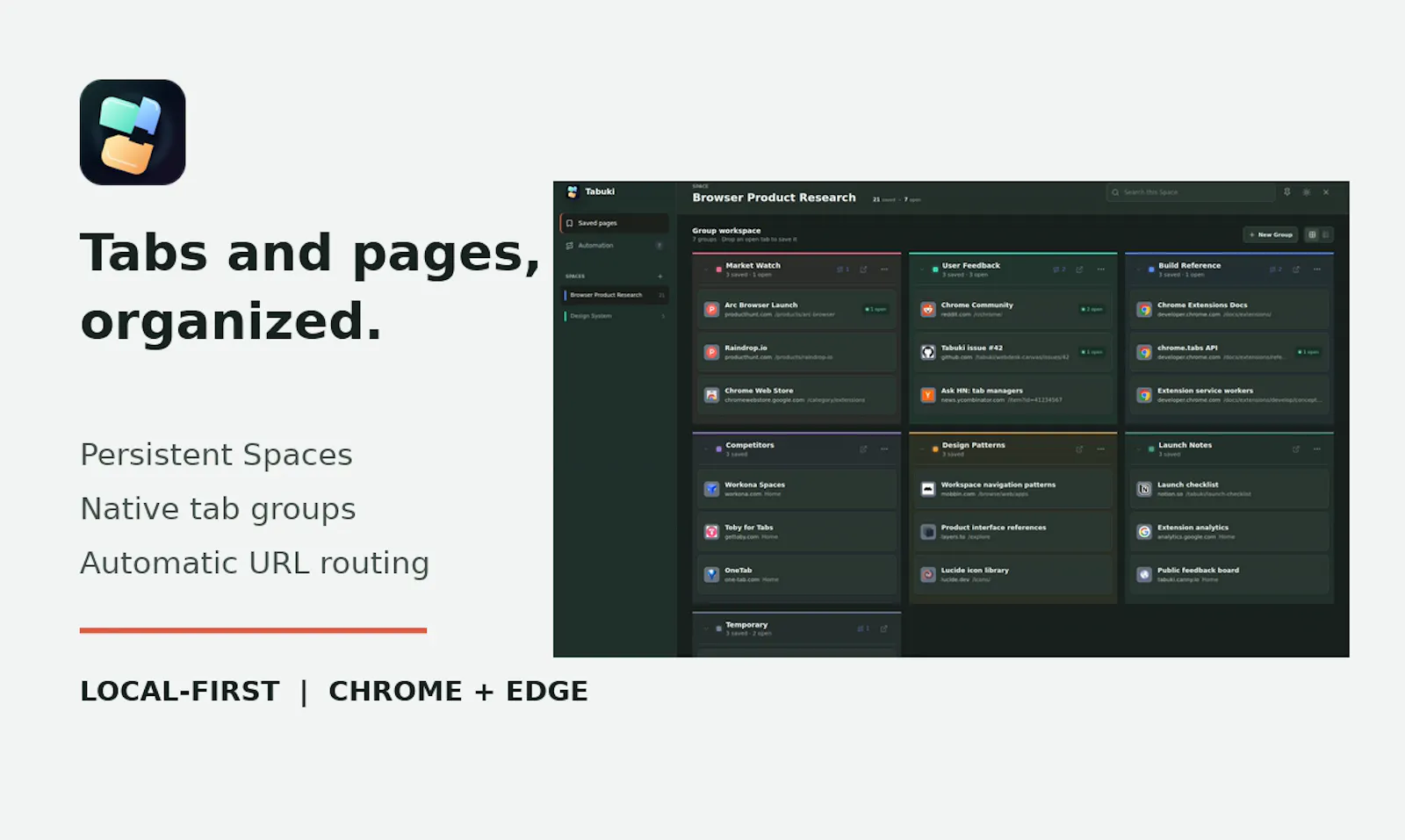This screenshot has width=1405, height=840.
Task: Click the OneTab favicon
Action: click(712, 575)
